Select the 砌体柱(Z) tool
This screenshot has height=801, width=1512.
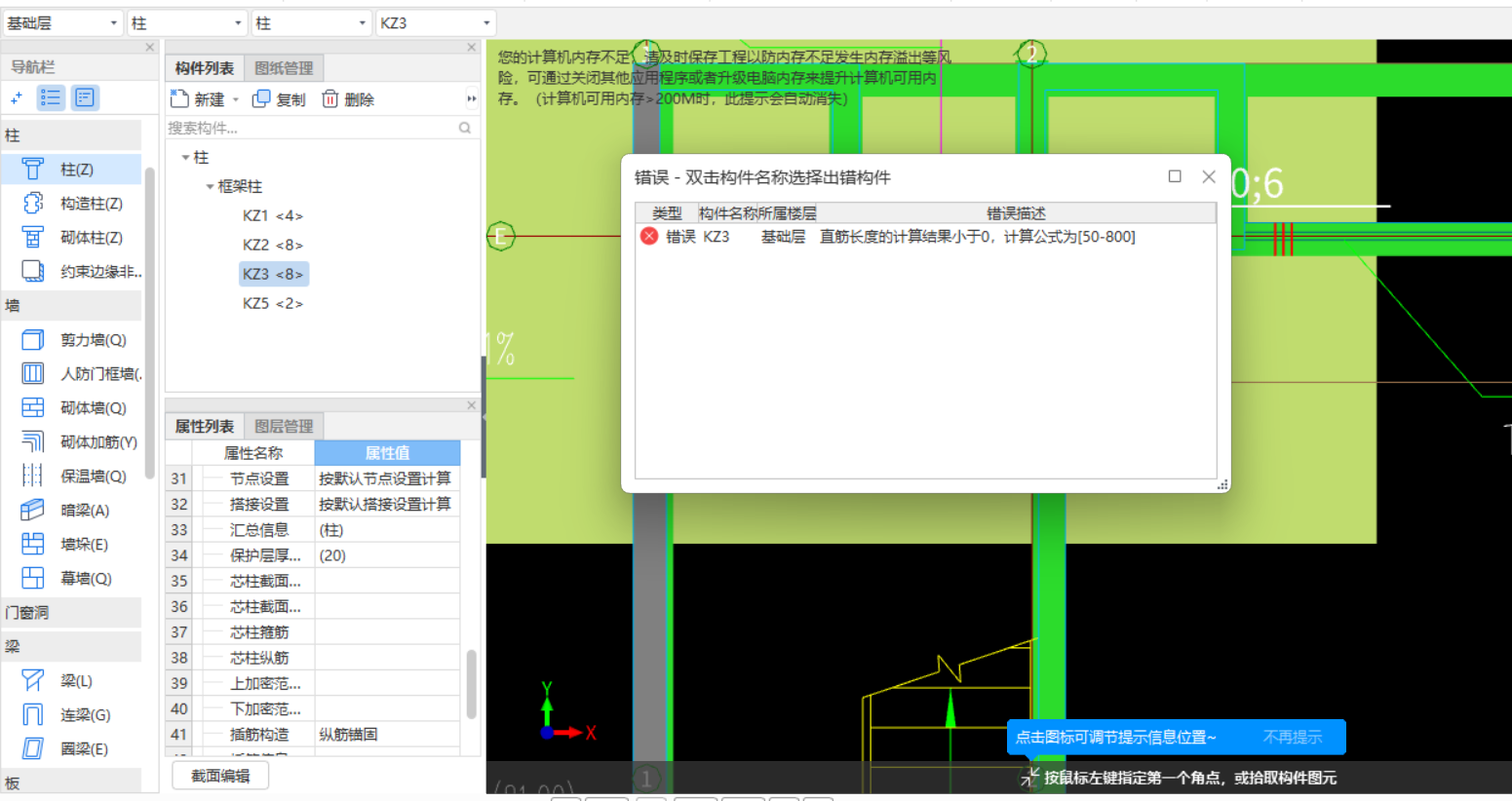pos(71,238)
